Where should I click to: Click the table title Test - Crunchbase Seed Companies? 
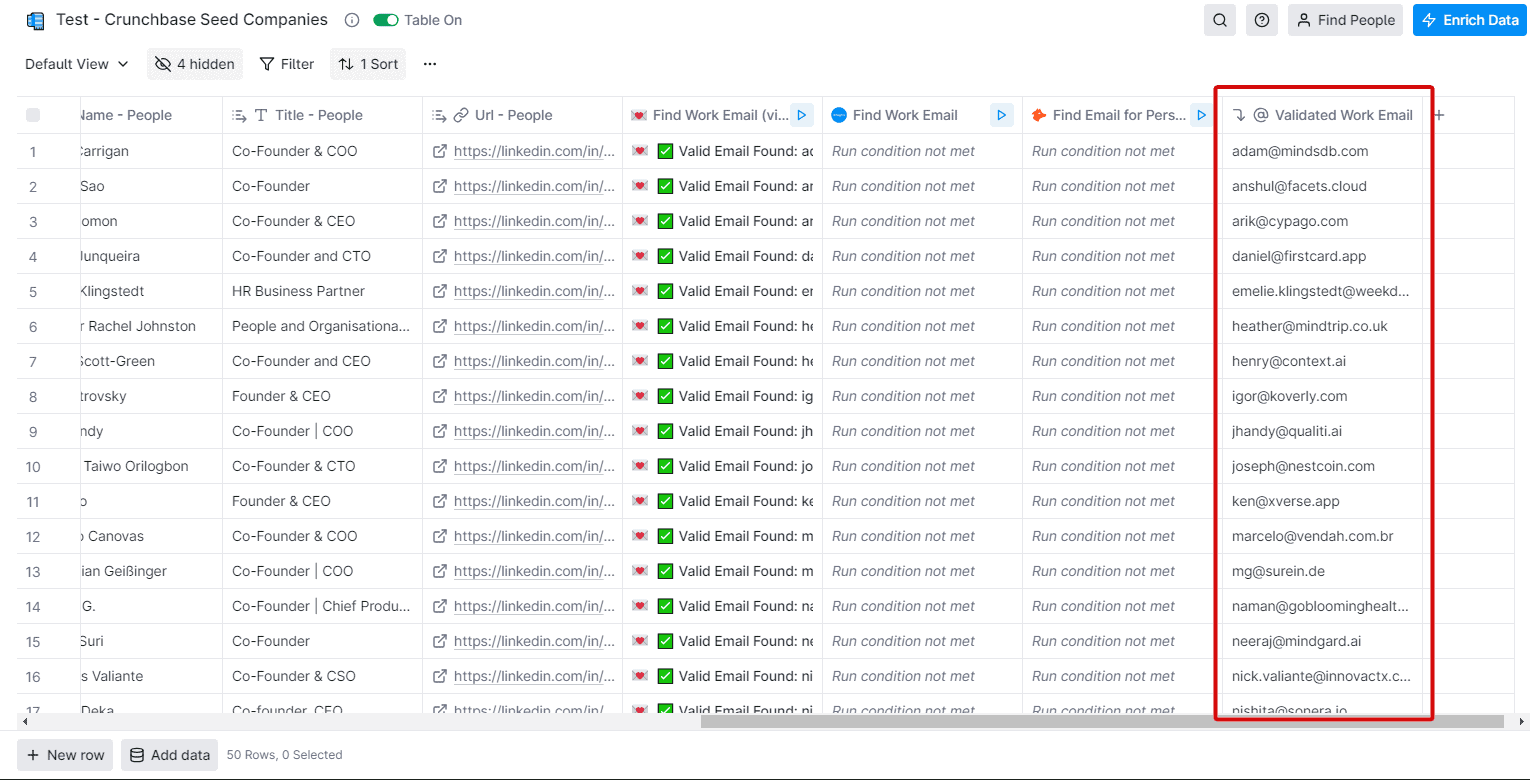(192, 20)
